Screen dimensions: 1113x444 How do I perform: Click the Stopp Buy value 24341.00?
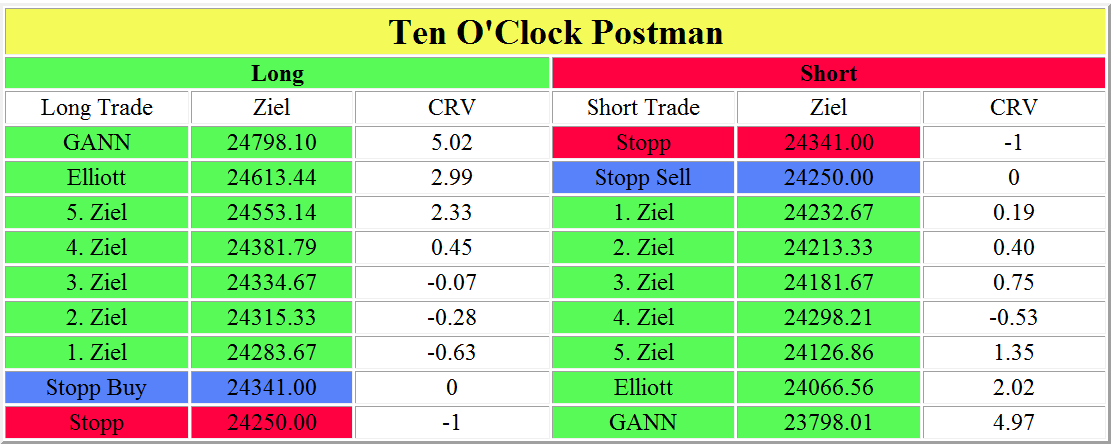pos(272,387)
